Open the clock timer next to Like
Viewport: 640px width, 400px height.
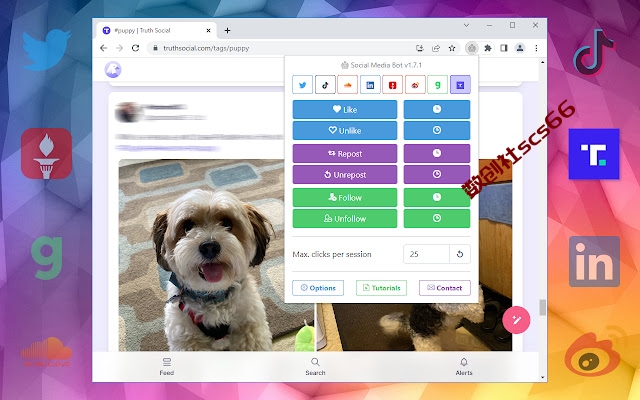[437, 109]
